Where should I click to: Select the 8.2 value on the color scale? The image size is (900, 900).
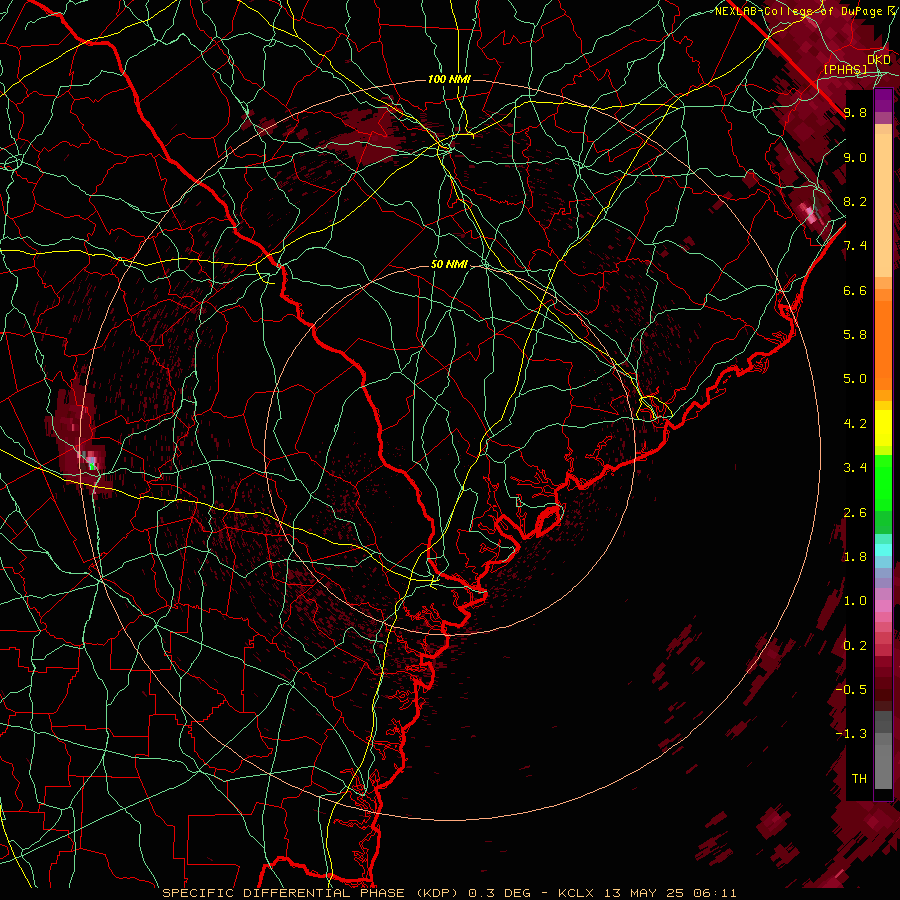[x=855, y=201]
